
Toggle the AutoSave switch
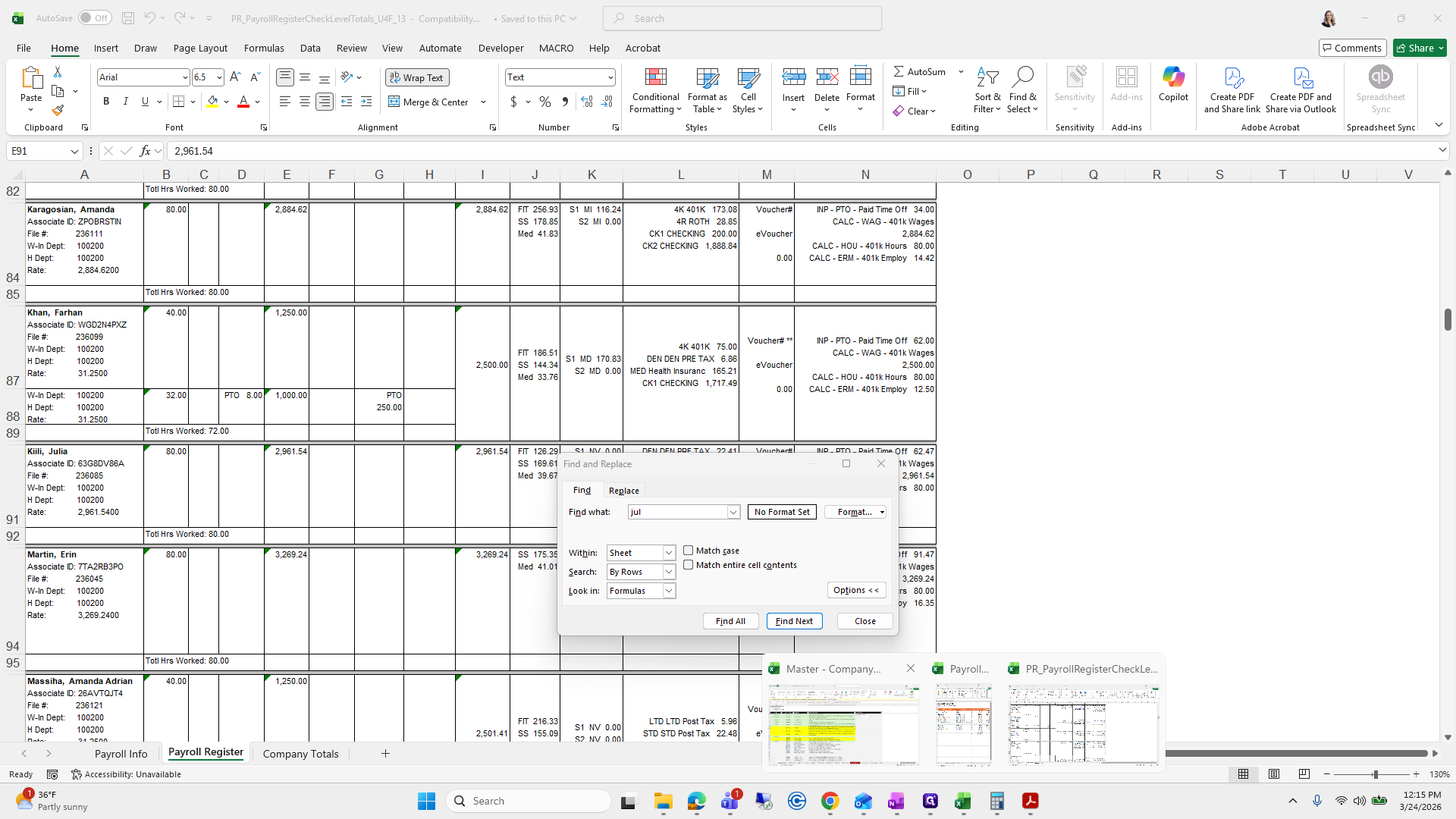click(95, 18)
